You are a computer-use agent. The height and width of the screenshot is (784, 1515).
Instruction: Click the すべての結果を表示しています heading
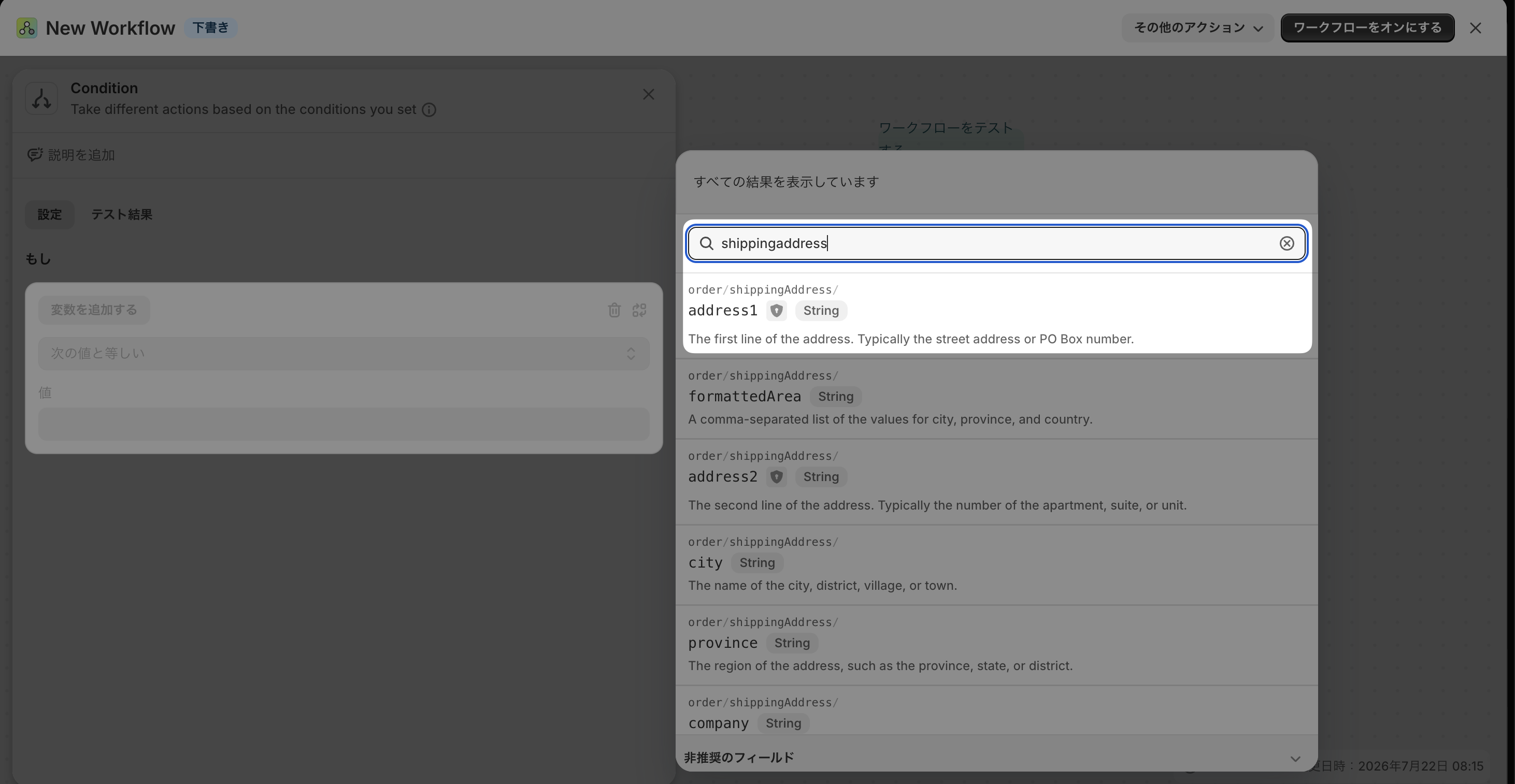[787, 182]
